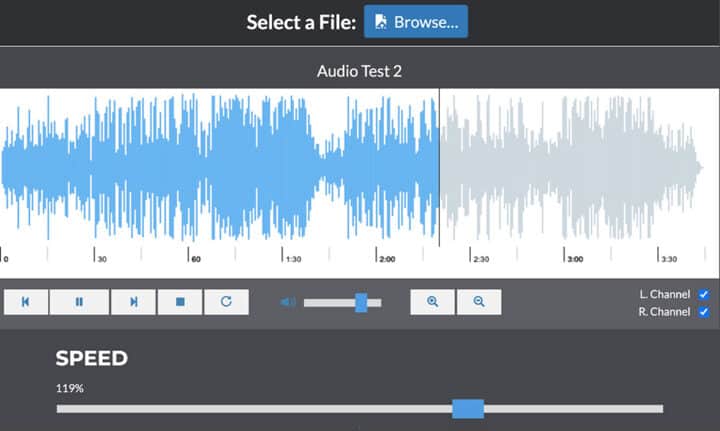Select the 60 second timeline tick
This screenshot has width=720, height=431.
tap(196, 258)
